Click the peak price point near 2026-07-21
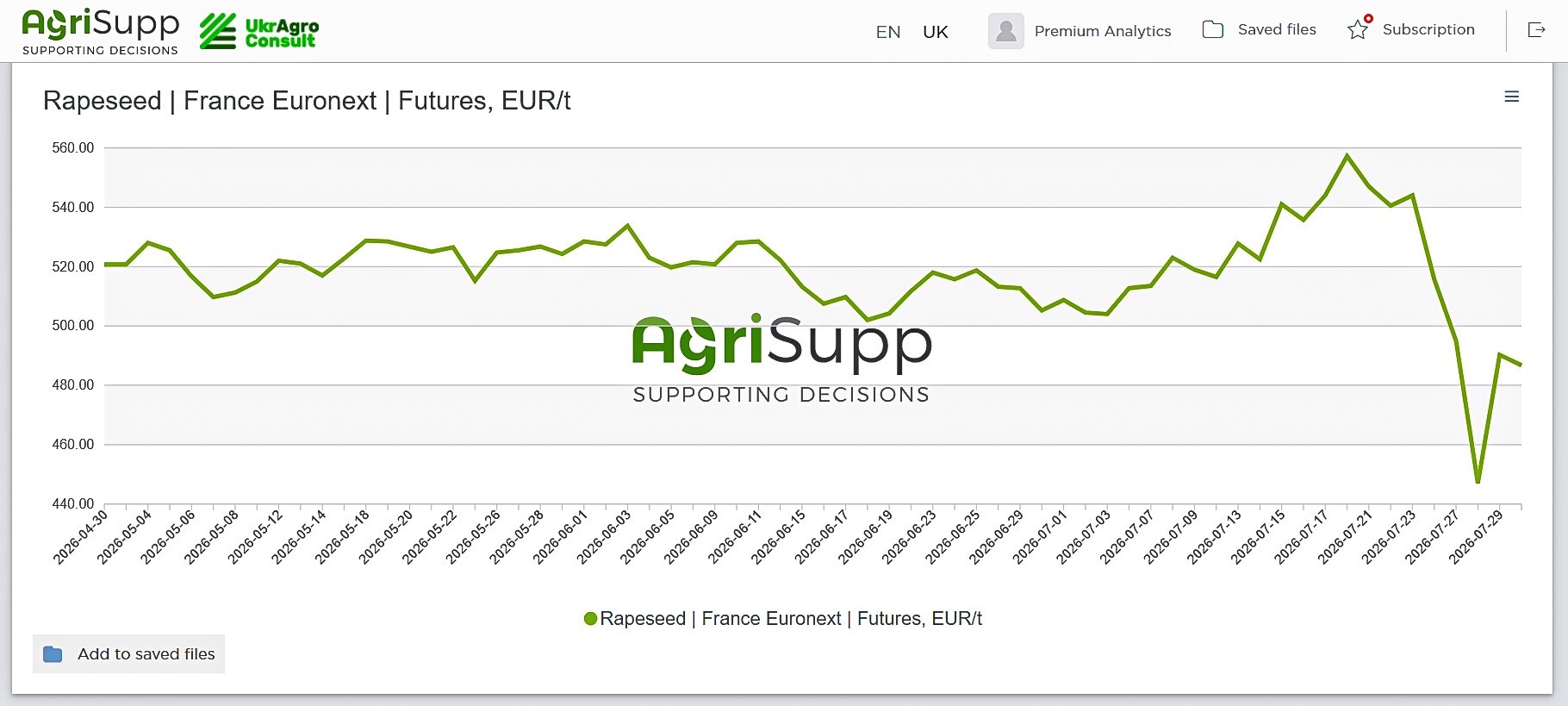Screen dimensions: 1568x706 click(1347, 156)
